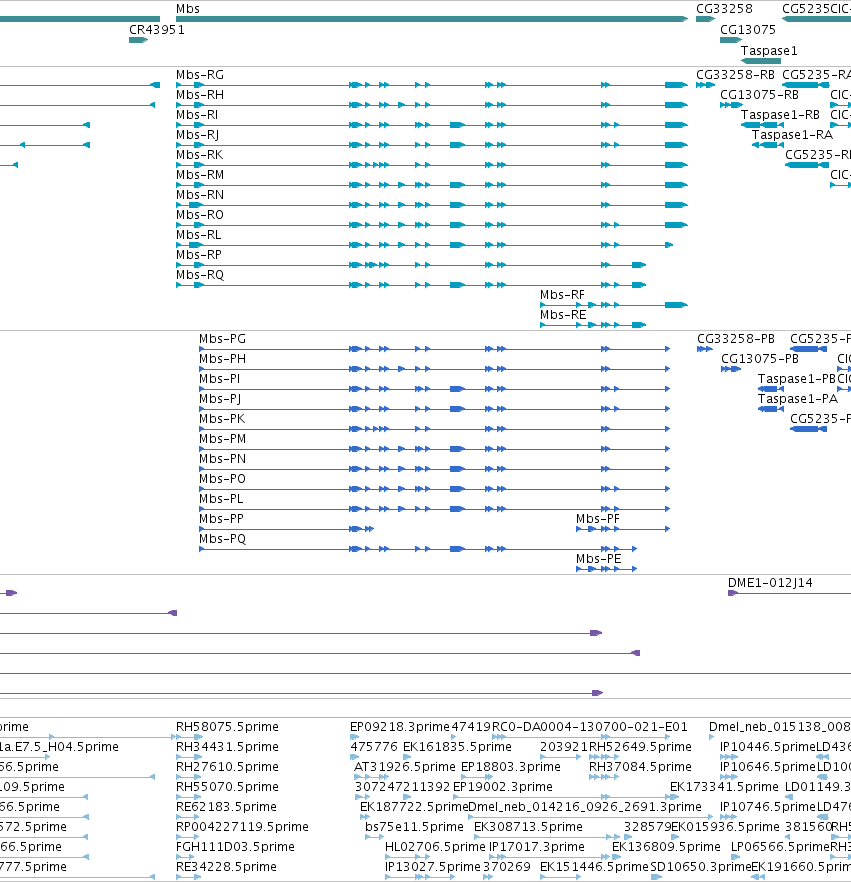Click the RH58075.5prime EST label
This screenshot has width=851, height=882.
pyautogui.click(x=227, y=727)
